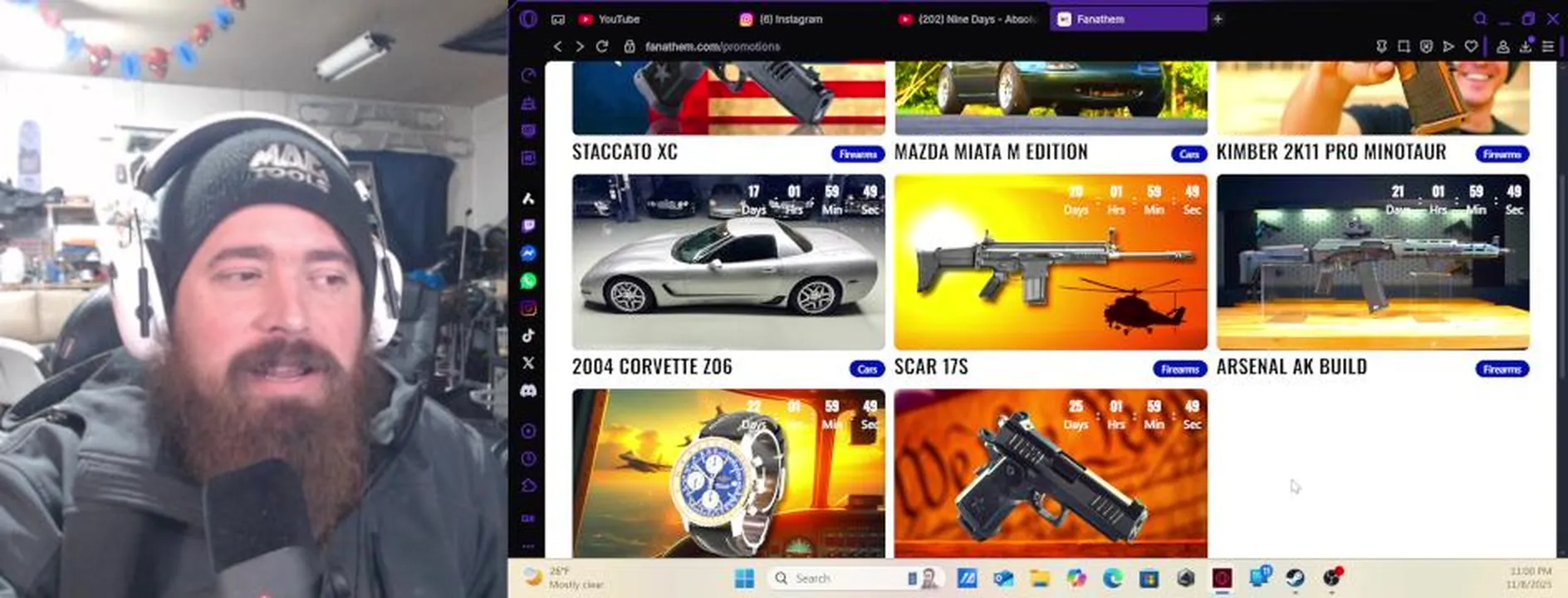Open GX Cleaner in the sidebar
The image size is (1568, 598).
(x=528, y=104)
